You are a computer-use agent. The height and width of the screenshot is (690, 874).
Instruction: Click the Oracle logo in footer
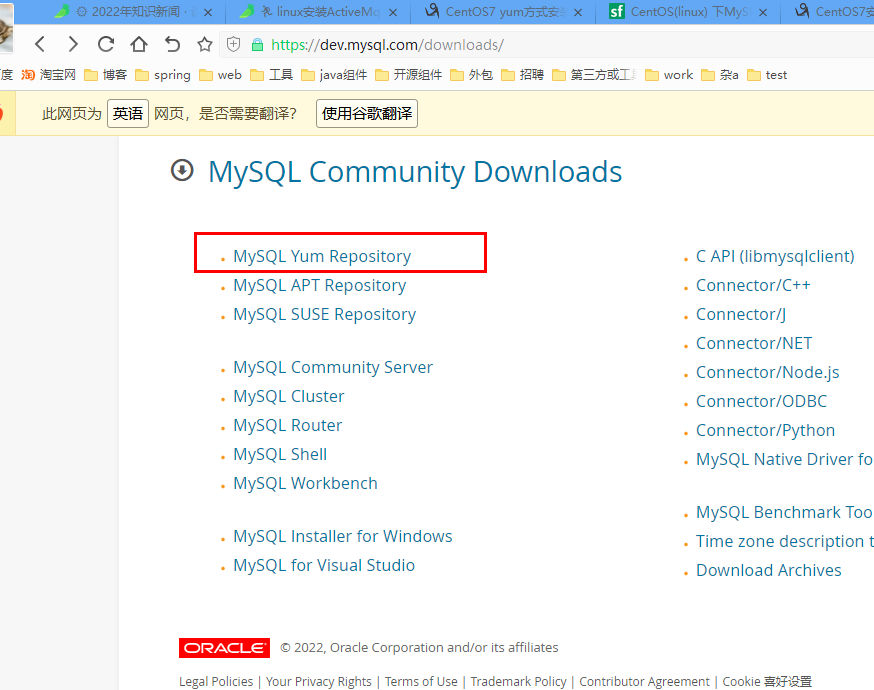coord(224,648)
